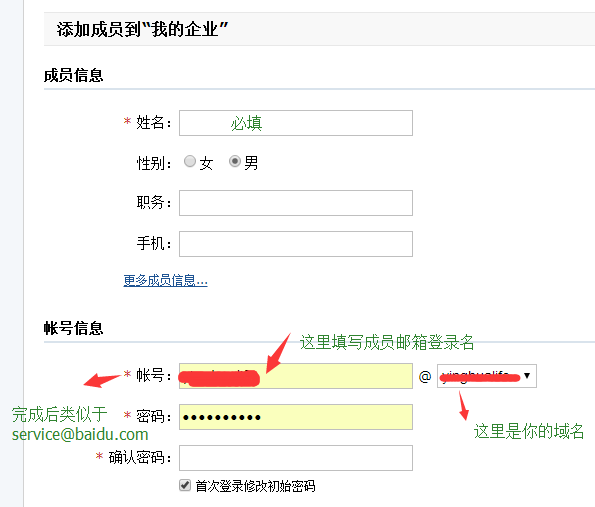Viewport: 595px width, 507px height.
Task: Toggle the 首次登录修改初始密码 checkbox
Action: 185,485
